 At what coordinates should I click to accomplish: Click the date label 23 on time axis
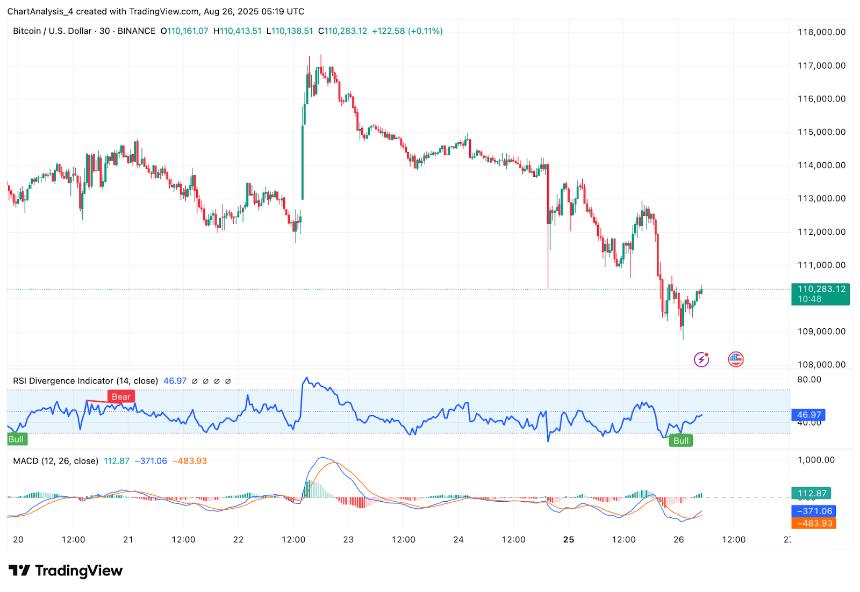point(348,540)
